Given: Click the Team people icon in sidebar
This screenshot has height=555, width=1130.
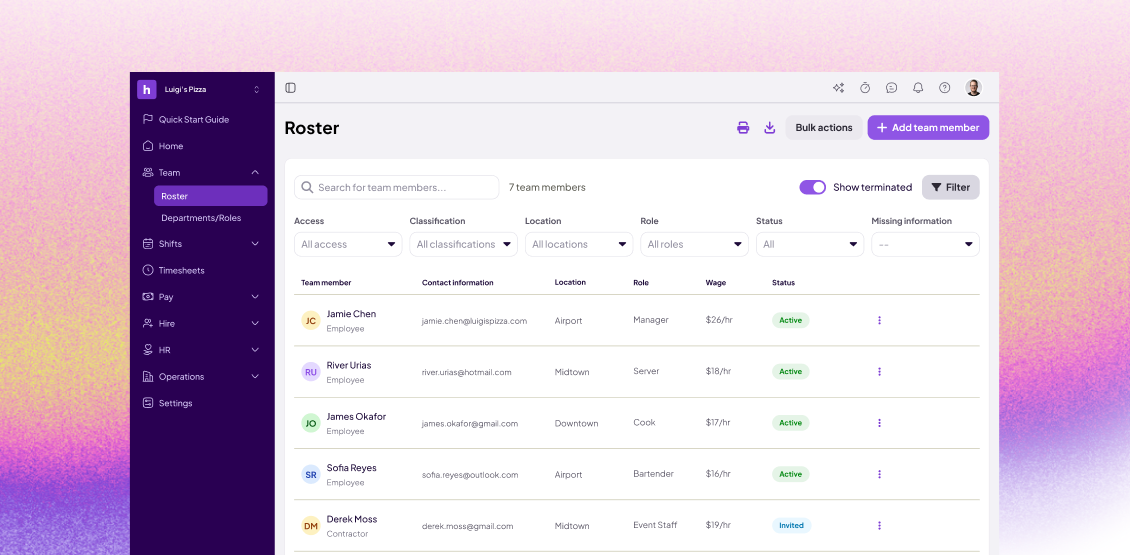Looking at the screenshot, I should 148,172.
